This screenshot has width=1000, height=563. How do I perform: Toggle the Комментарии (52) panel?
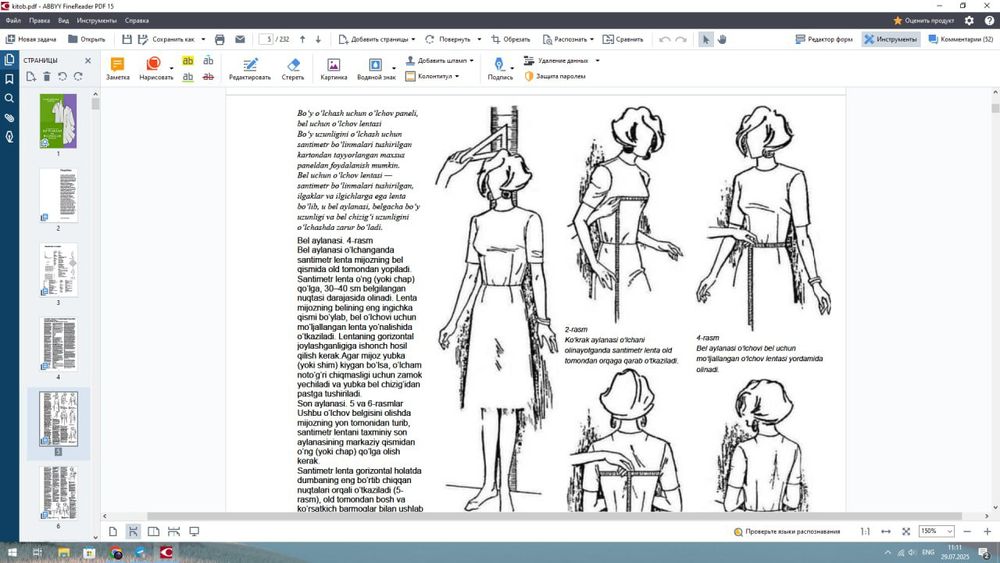coord(960,39)
